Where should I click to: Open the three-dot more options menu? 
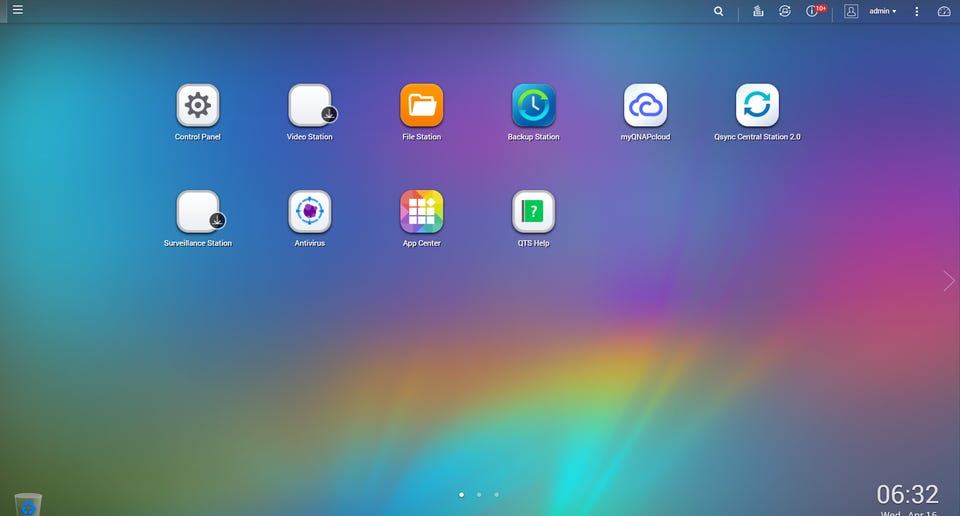917,11
